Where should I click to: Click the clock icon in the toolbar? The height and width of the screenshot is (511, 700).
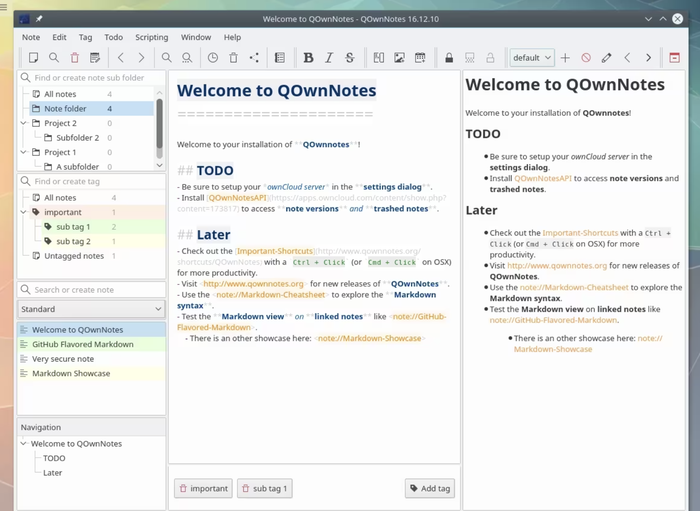tap(212, 58)
